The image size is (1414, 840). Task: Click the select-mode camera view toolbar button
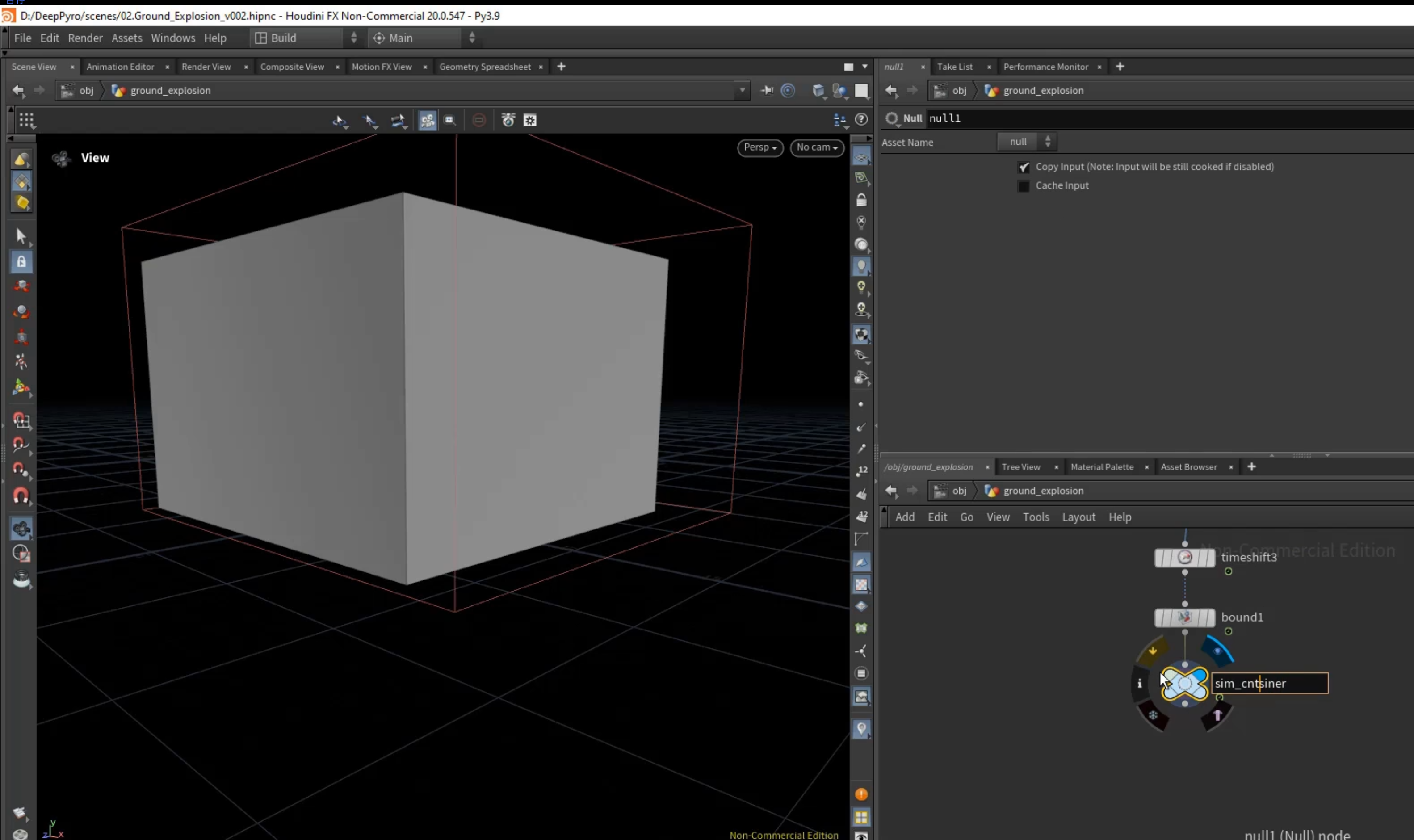427,120
